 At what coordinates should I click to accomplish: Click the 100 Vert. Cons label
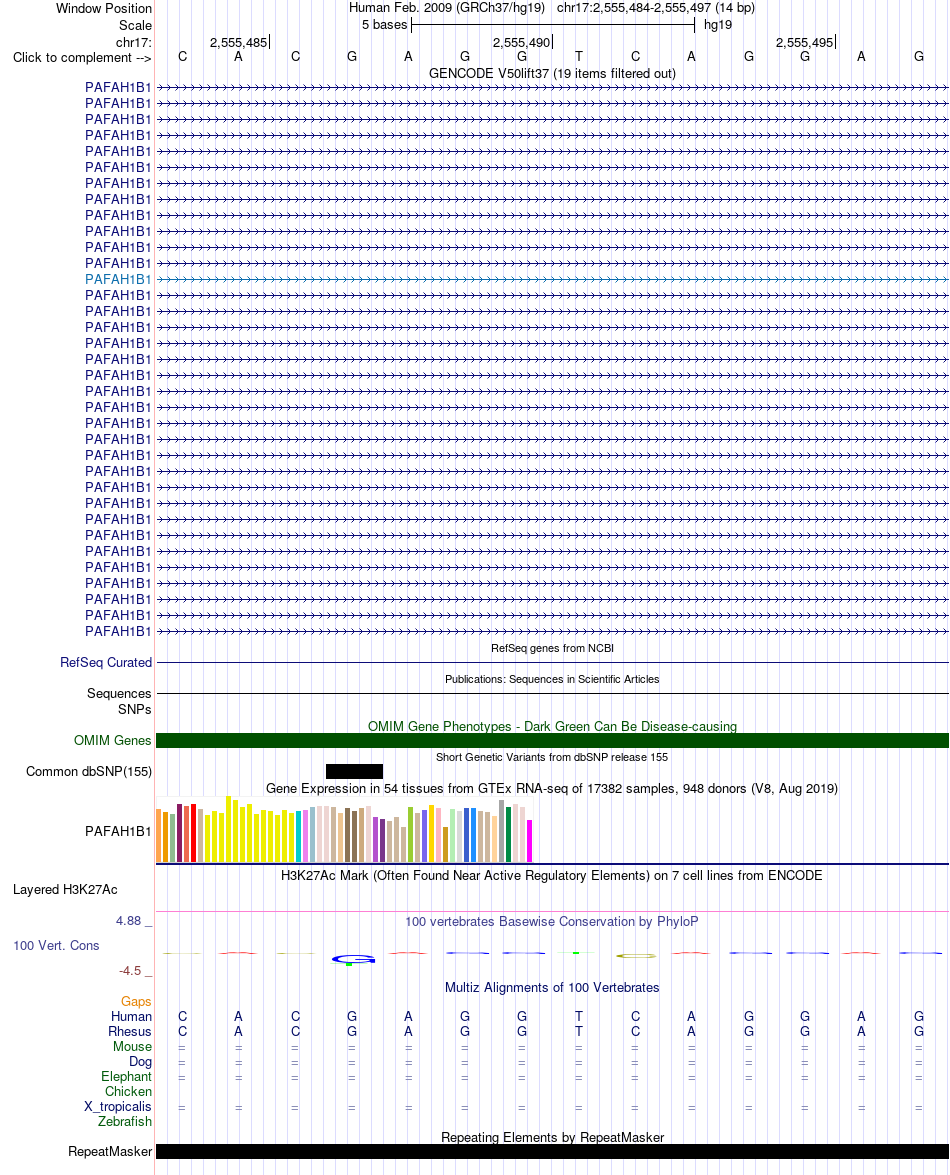pos(56,946)
